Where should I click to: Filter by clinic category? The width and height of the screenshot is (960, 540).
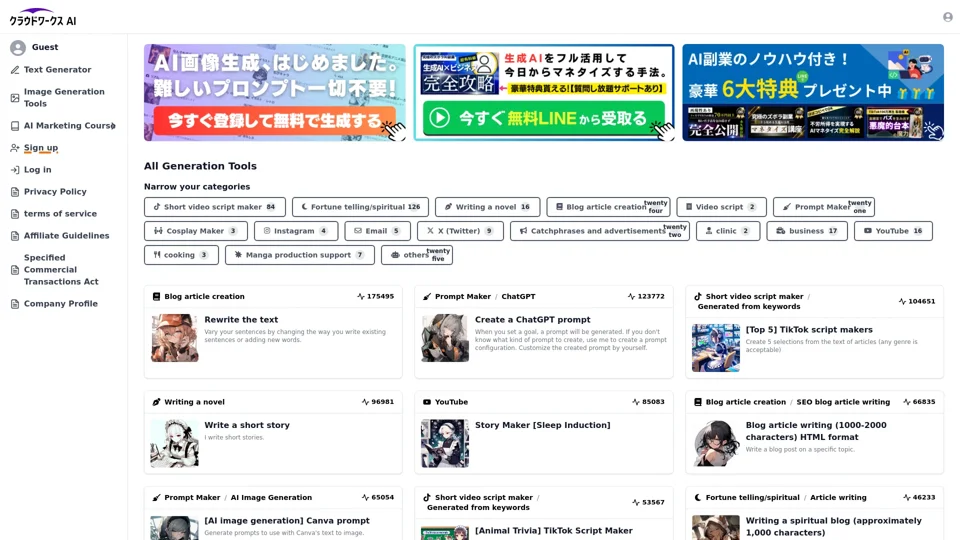click(x=728, y=231)
